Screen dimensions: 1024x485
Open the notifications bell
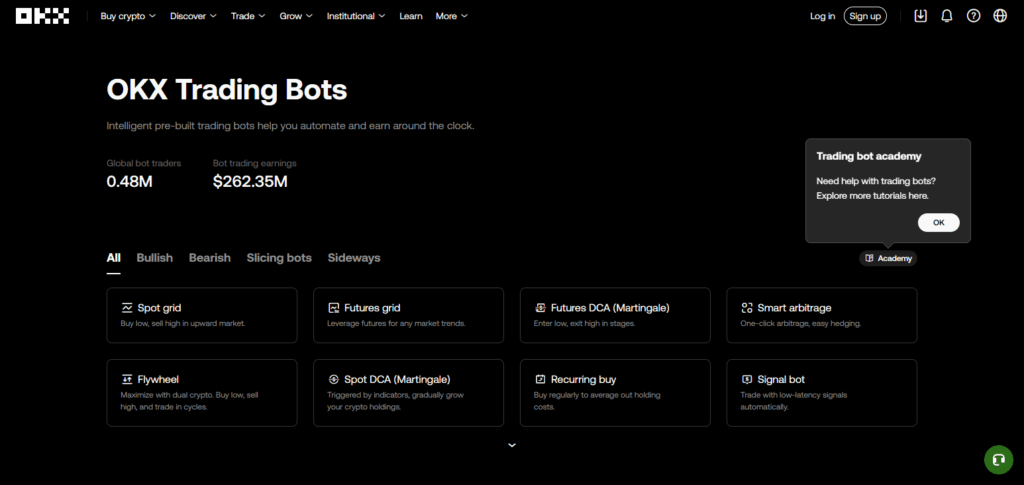[x=947, y=16]
